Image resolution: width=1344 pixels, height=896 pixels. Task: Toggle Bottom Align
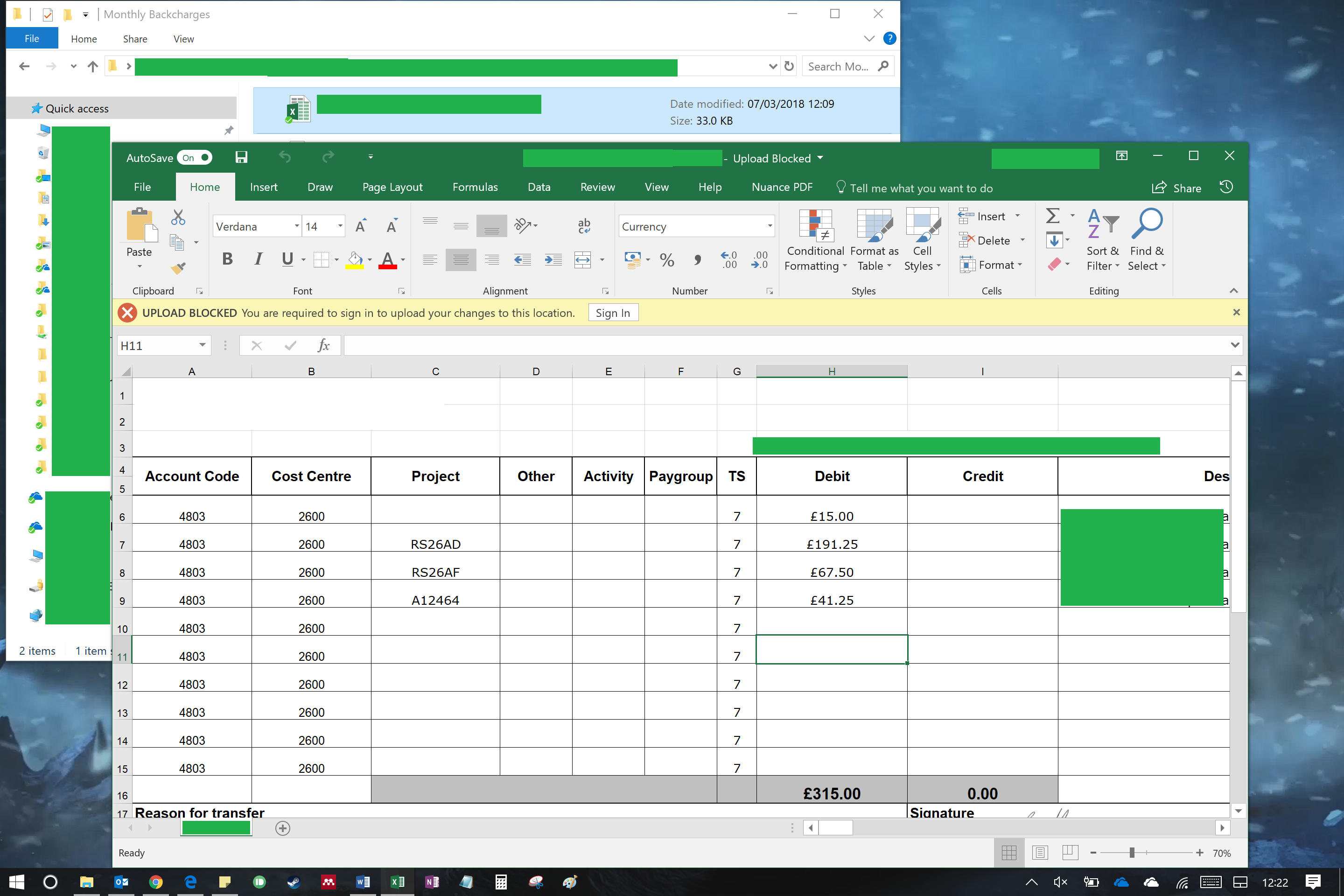point(491,226)
